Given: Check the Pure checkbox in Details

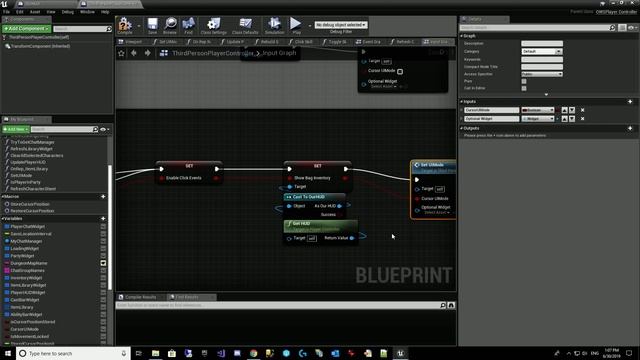Looking at the screenshot, I should (x=524, y=81).
